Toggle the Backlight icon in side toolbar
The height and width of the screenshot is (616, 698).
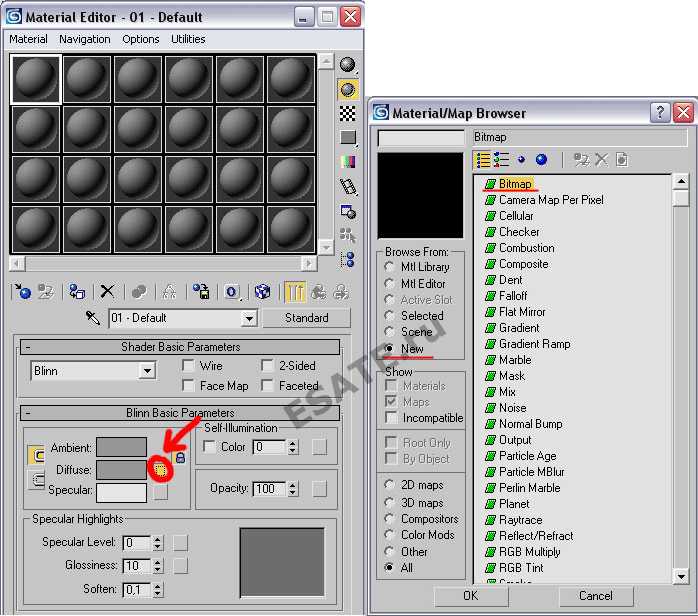pos(348,89)
